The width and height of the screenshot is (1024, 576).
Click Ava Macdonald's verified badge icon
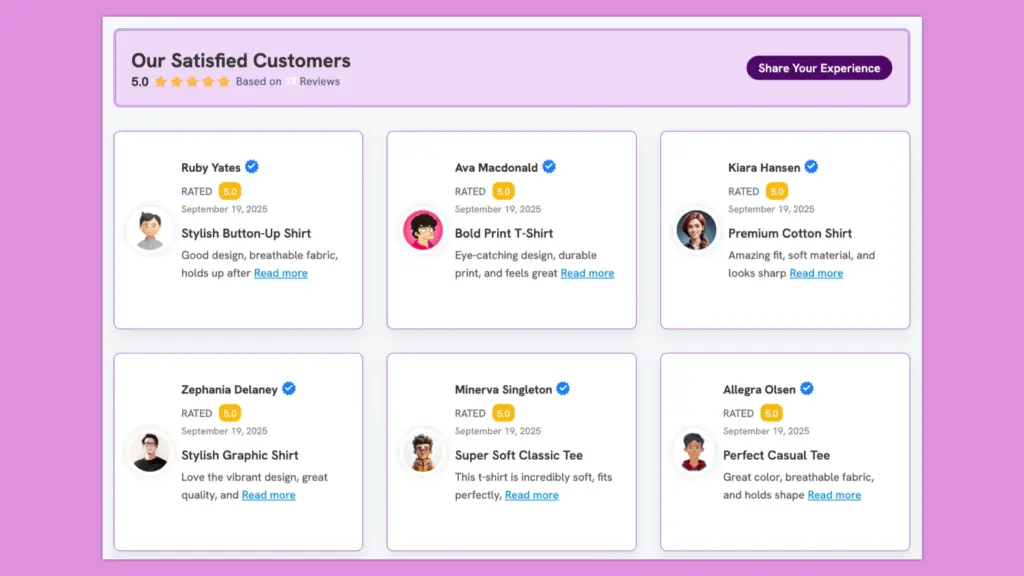549,167
